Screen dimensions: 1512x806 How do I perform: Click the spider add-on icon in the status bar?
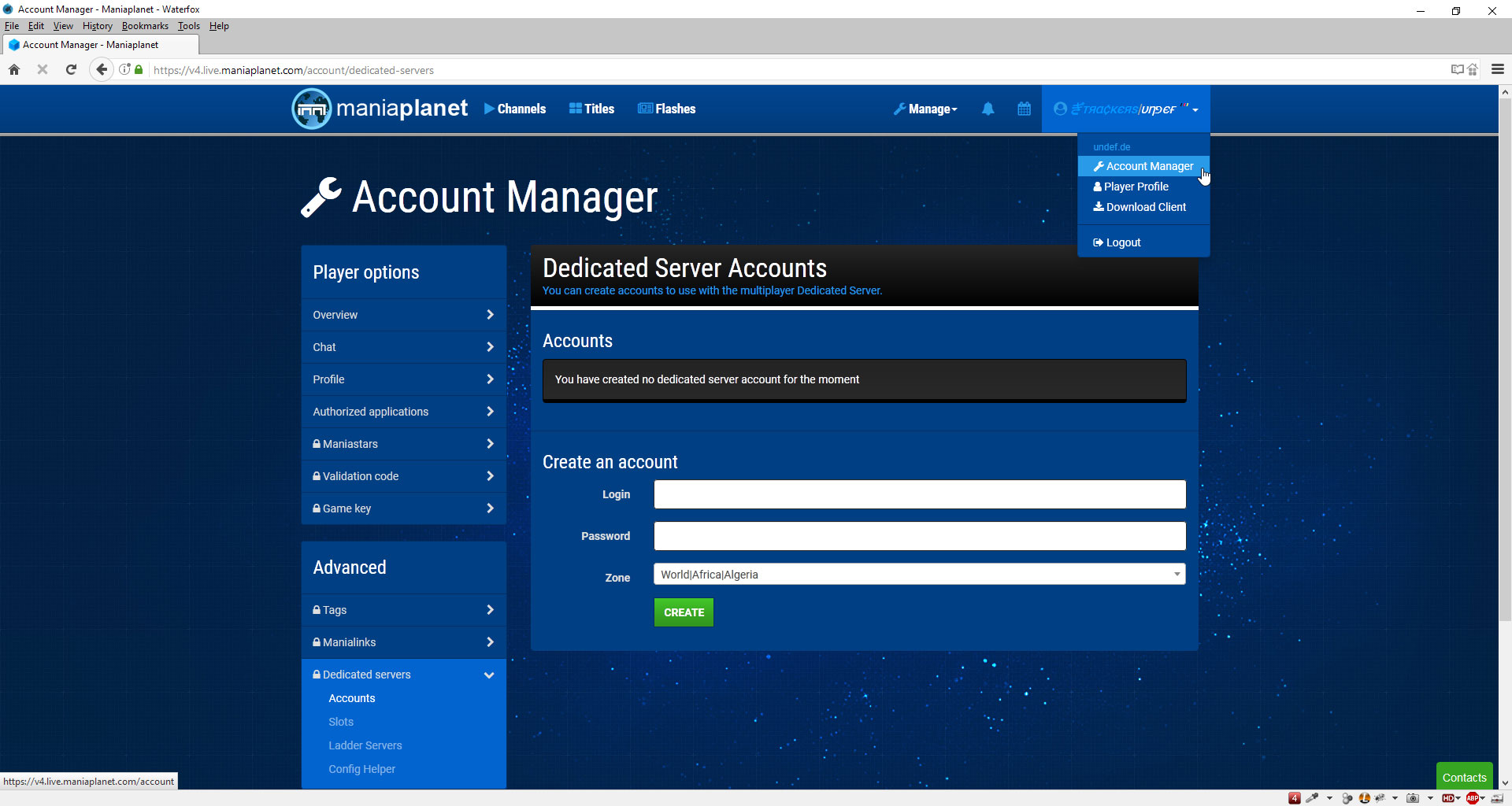coord(1380,798)
